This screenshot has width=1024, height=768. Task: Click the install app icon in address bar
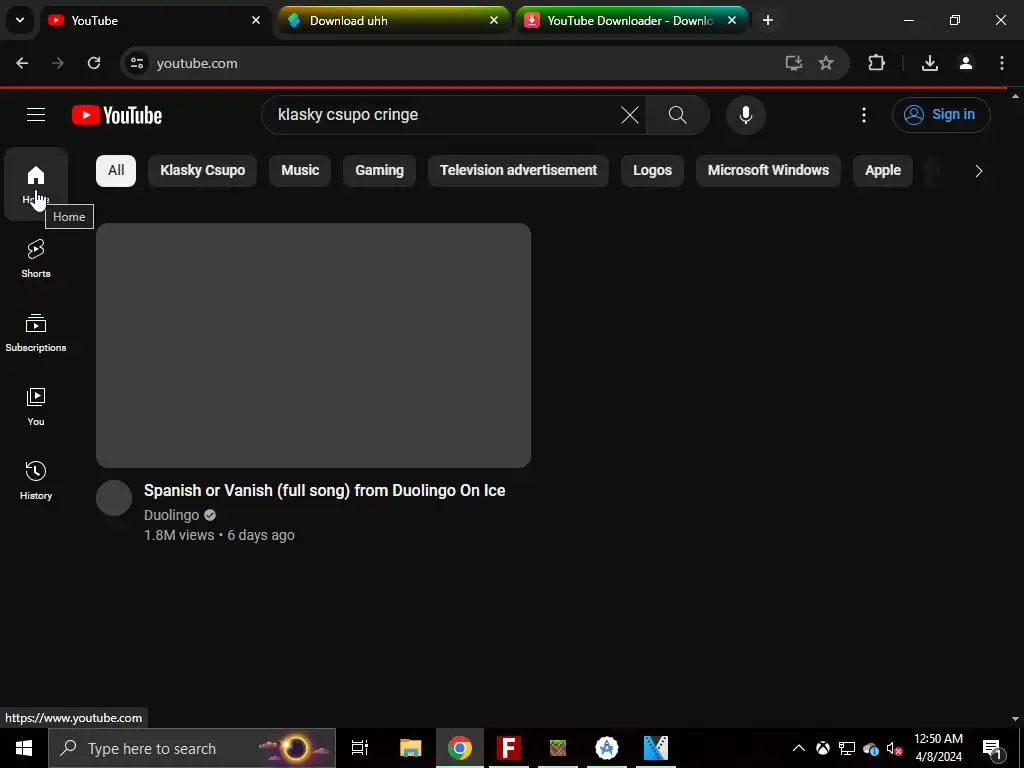(793, 63)
